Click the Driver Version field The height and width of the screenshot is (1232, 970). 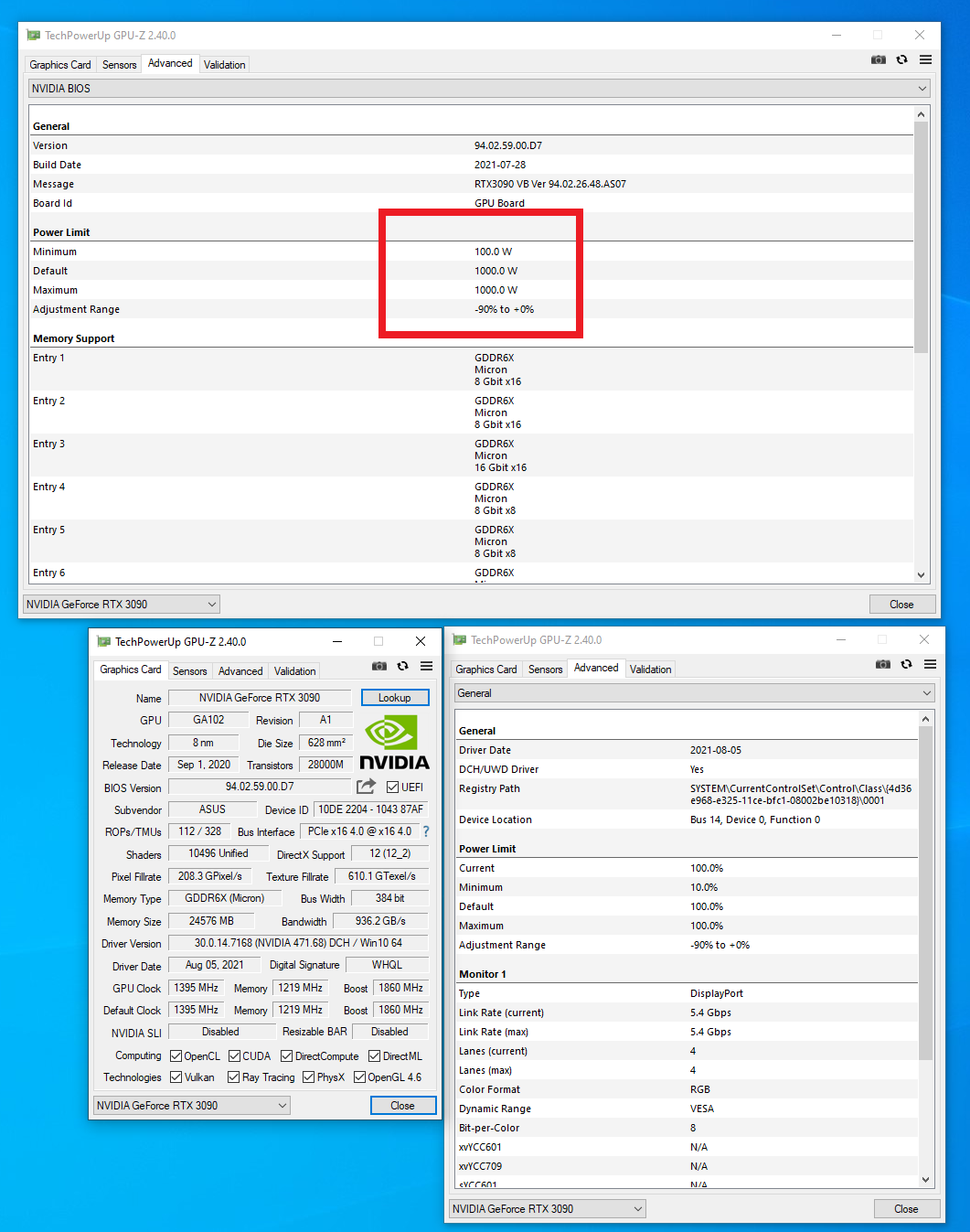298,943
